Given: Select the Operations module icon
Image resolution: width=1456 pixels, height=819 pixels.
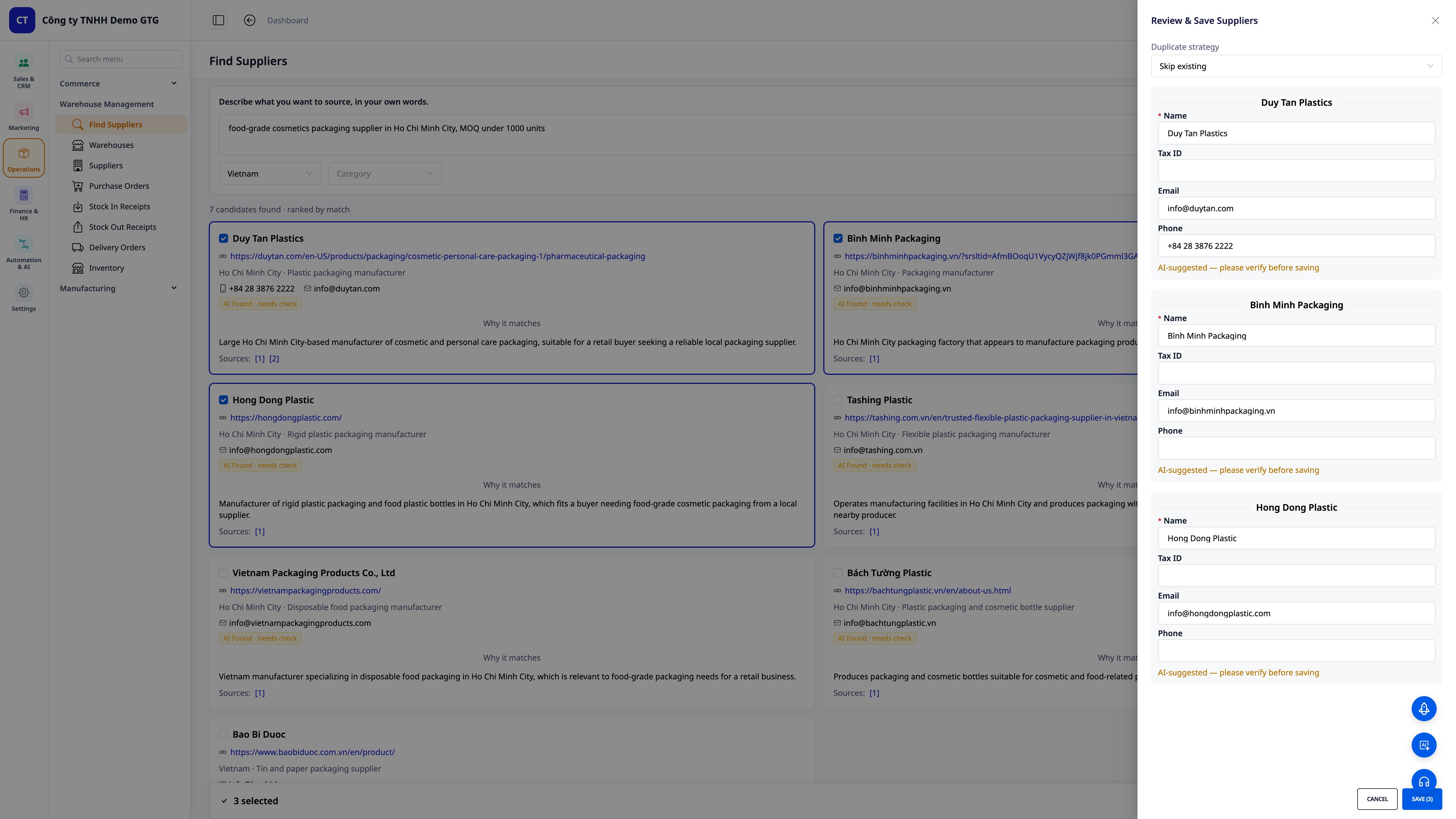Looking at the screenshot, I should [24, 153].
